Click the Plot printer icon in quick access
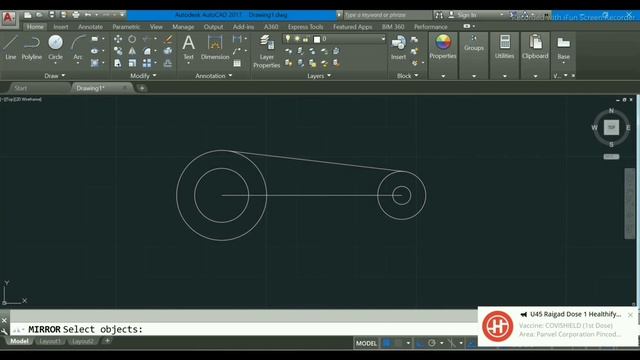This screenshot has height=360, width=640. (76, 15)
